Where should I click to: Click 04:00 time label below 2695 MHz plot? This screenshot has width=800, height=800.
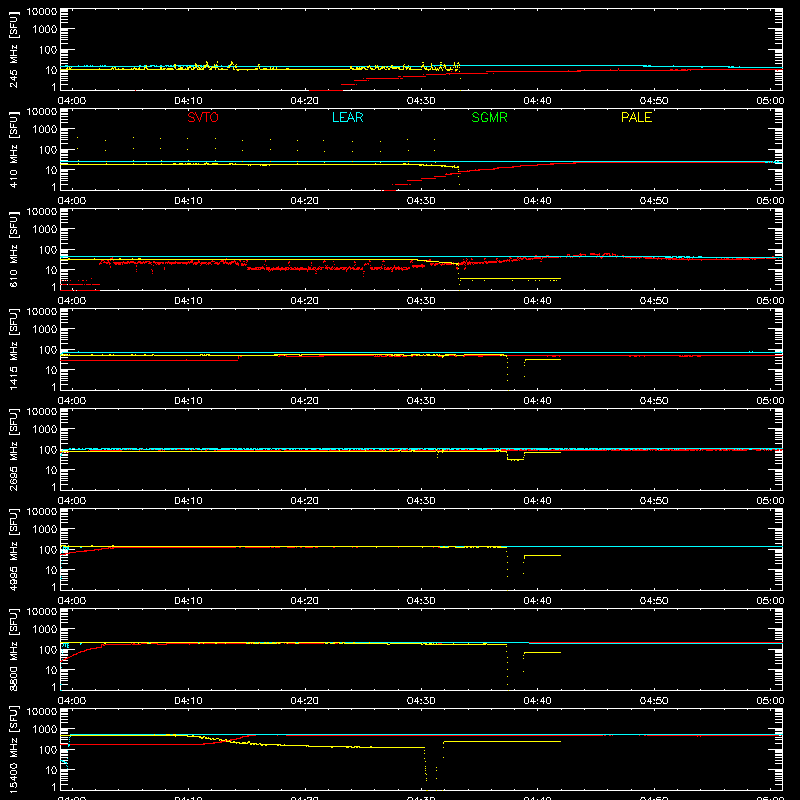coord(71,501)
